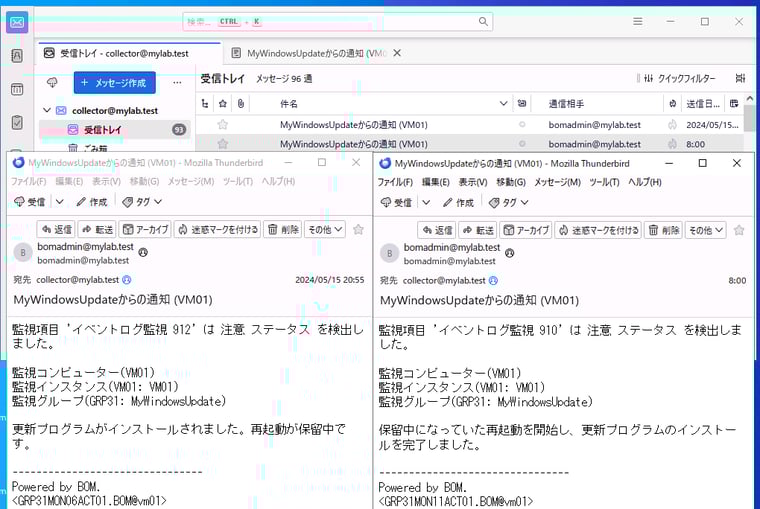Click the メッセージ作成 compose button
The image size is (760, 509).
[115, 83]
